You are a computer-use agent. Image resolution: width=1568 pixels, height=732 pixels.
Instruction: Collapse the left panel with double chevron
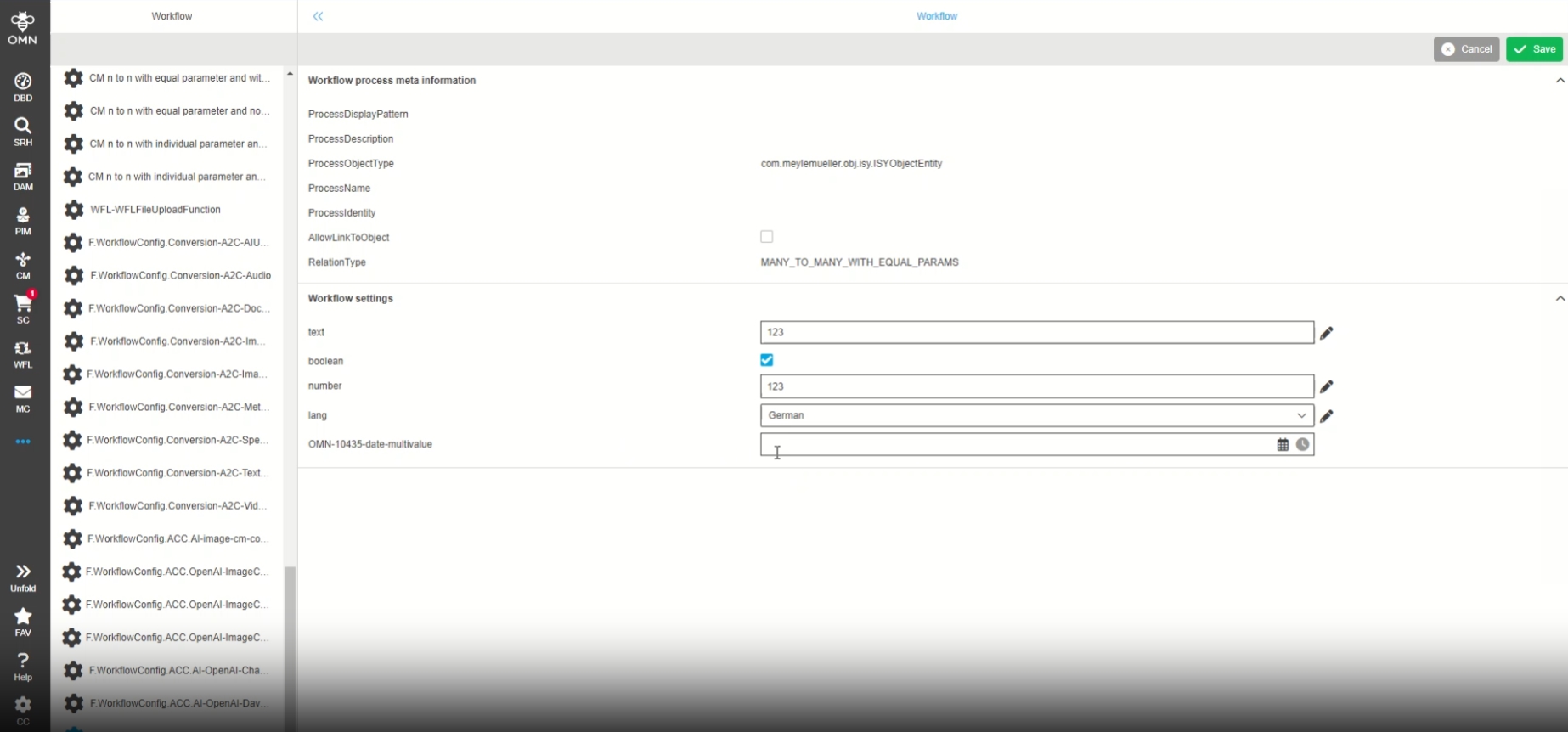point(318,16)
